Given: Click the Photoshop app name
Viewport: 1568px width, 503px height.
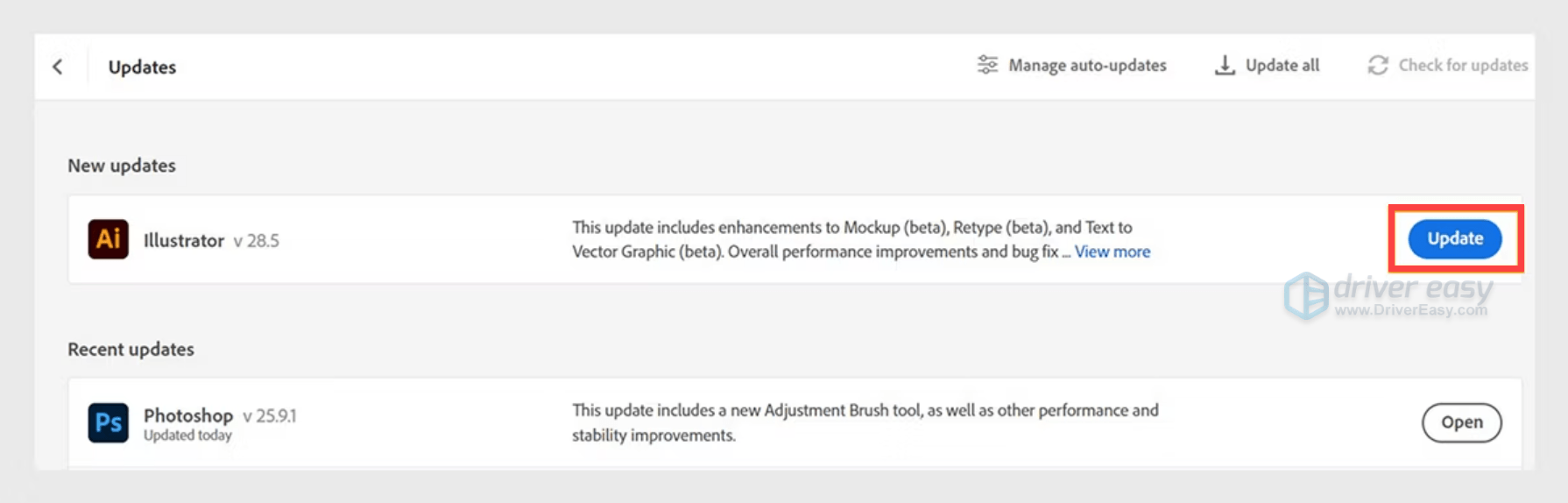Looking at the screenshot, I should coord(188,414).
